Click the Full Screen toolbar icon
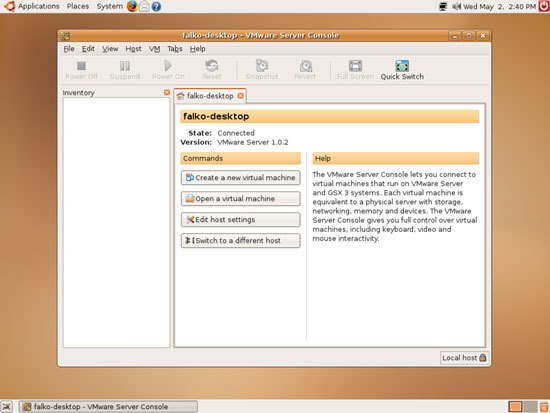The image size is (550, 413). click(355, 66)
